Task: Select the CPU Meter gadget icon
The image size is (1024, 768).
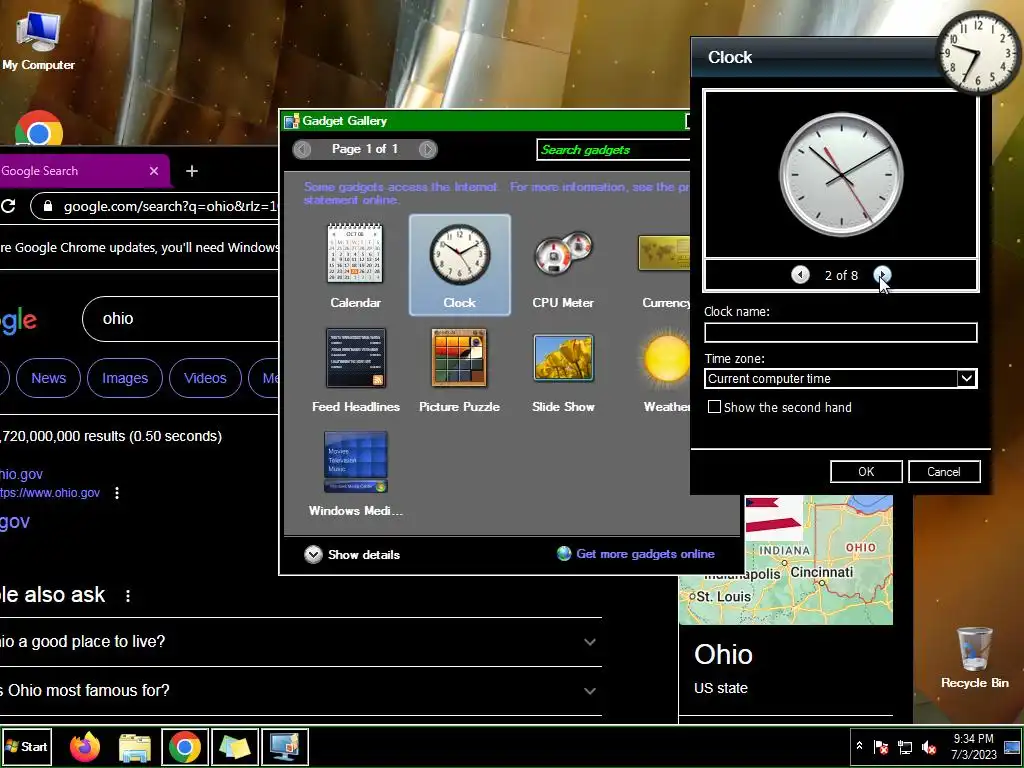Action: coord(563,254)
